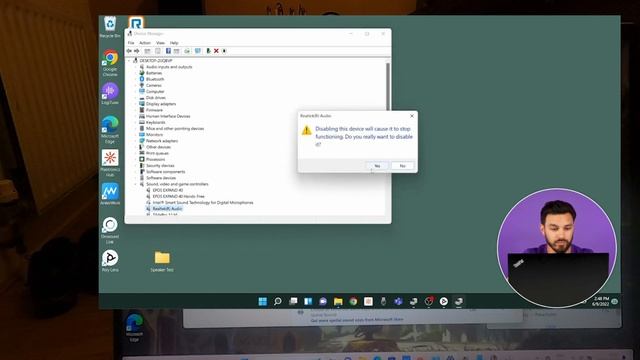The image size is (640, 360).
Task: Click the Windows Start button on taskbar
Action: [x=262, y=302]
